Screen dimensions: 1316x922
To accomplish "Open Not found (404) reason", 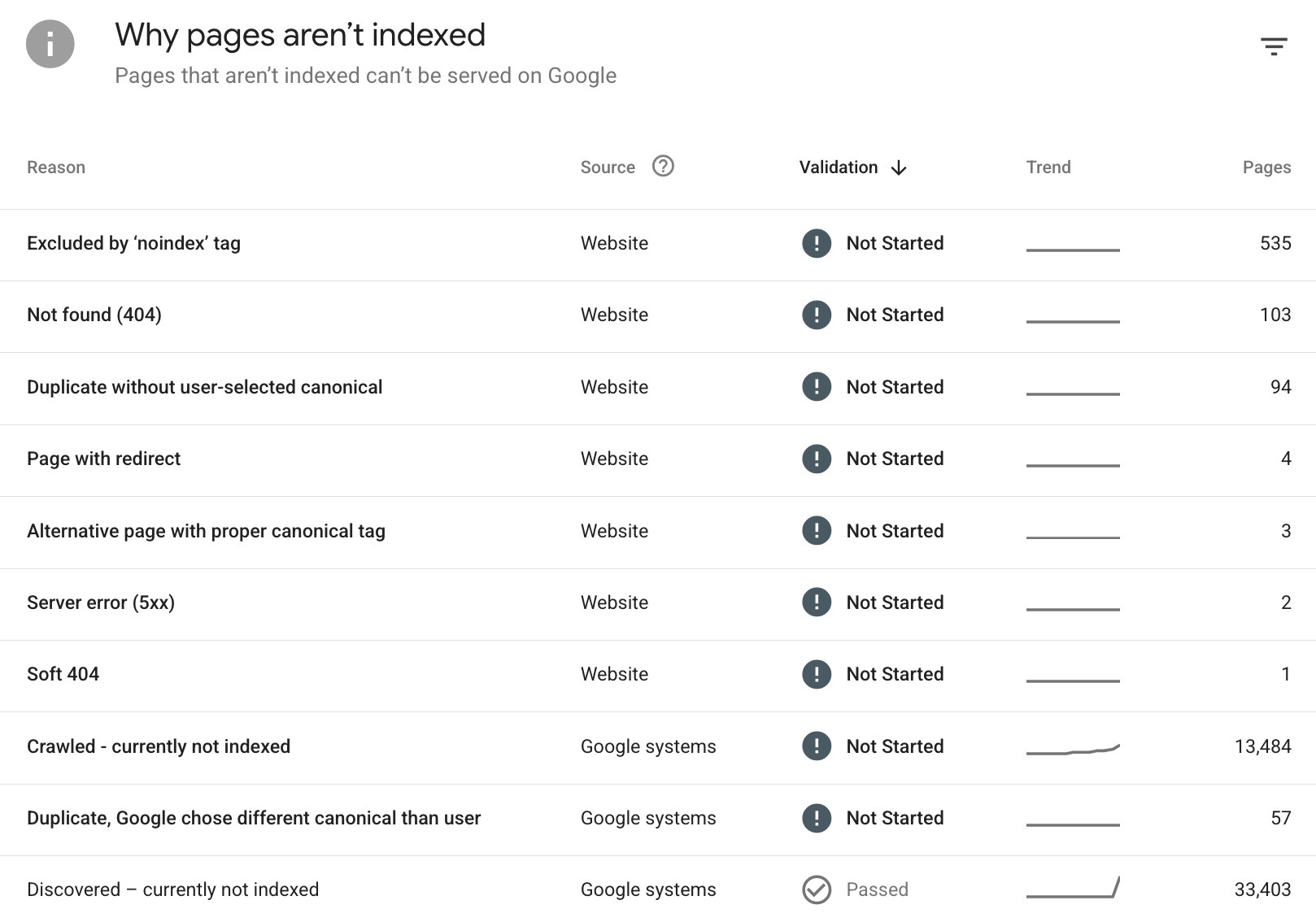I will pos(94,315).
